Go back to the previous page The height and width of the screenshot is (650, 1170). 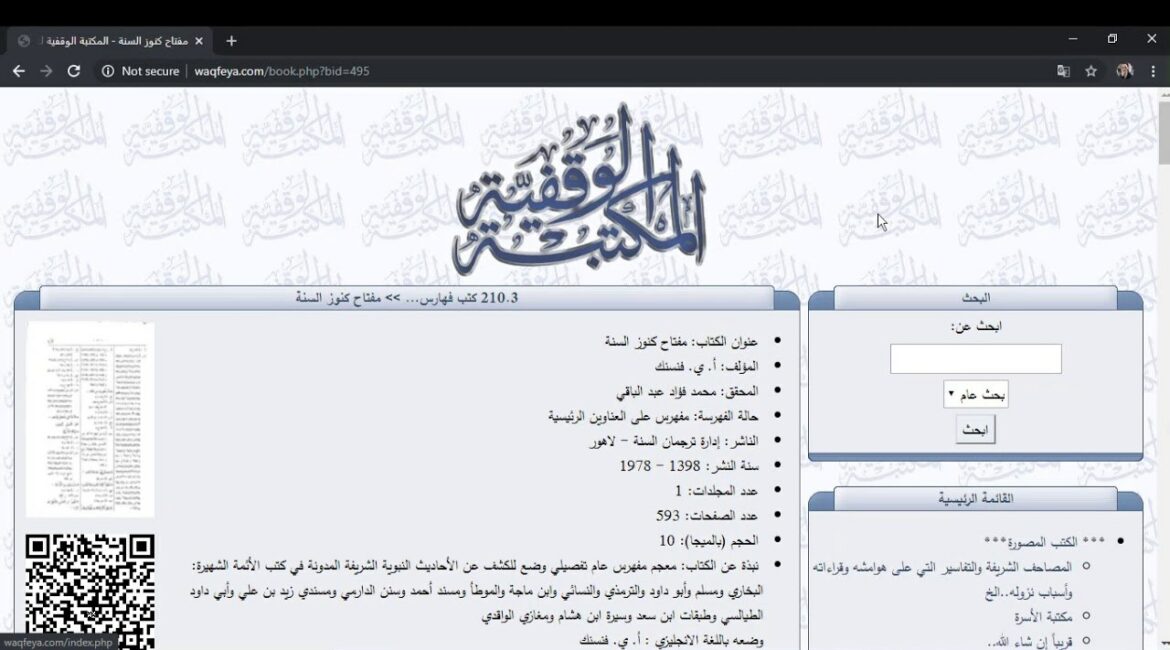[x=19, y=71]
